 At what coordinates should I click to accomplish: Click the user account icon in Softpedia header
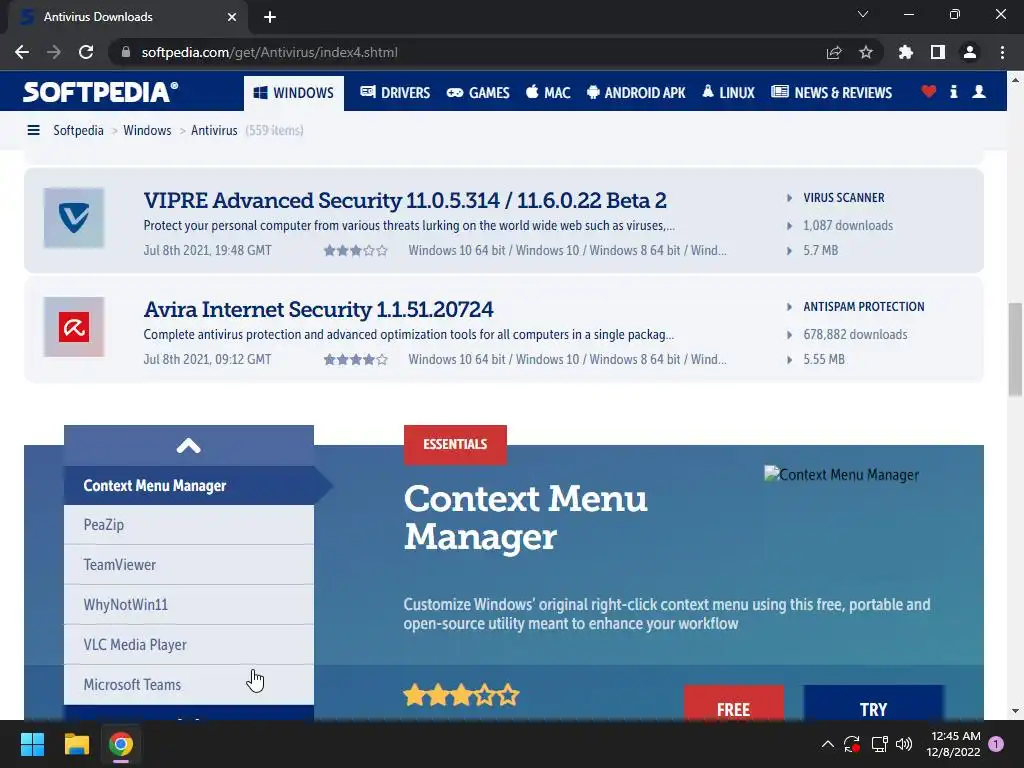[x=979, y=91]
